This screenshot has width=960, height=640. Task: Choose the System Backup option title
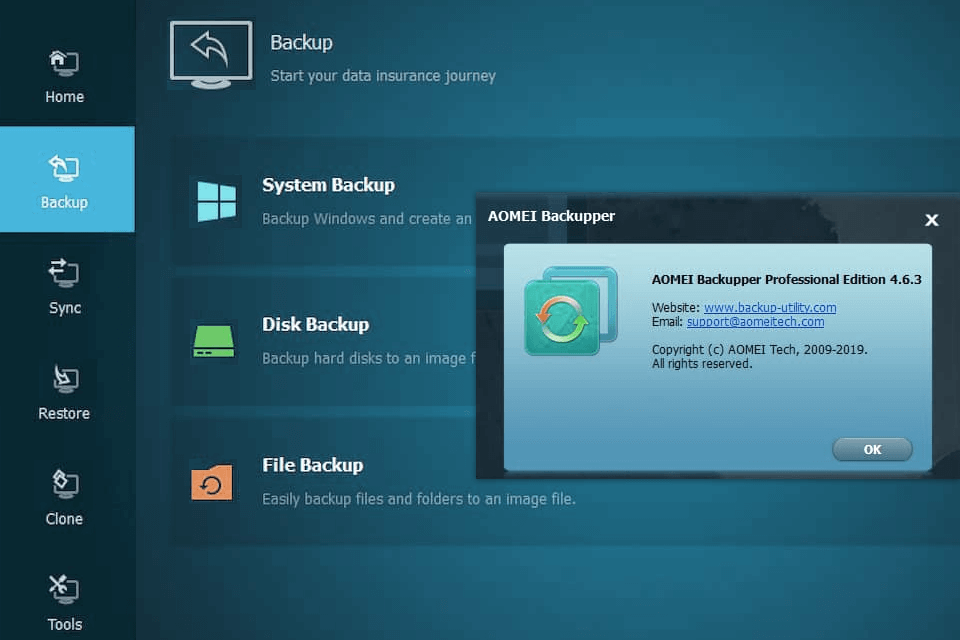(328, 185)
